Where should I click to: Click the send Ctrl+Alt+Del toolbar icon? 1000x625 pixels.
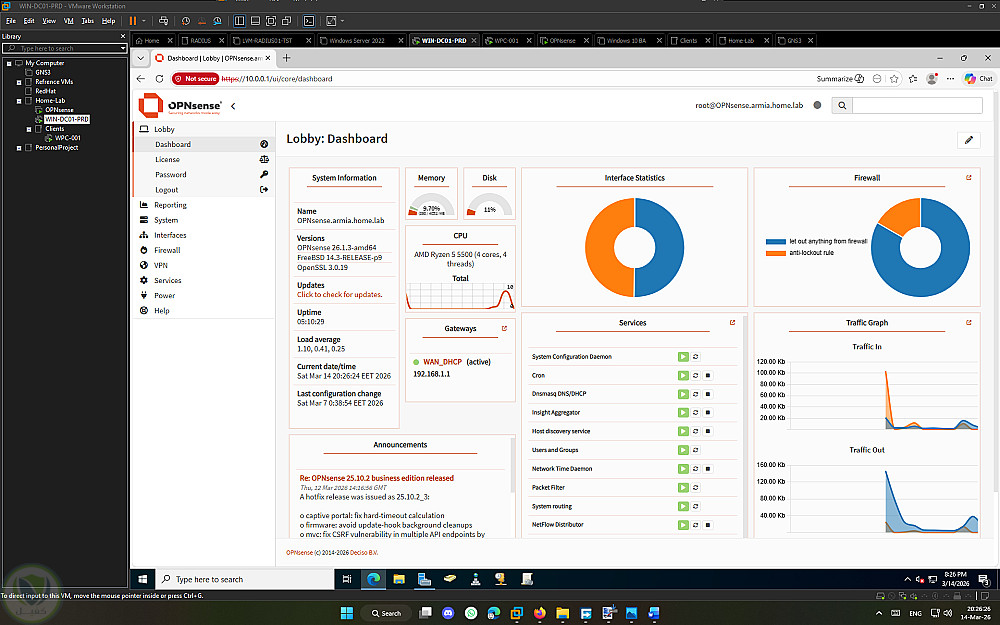[x=163, y=21]
